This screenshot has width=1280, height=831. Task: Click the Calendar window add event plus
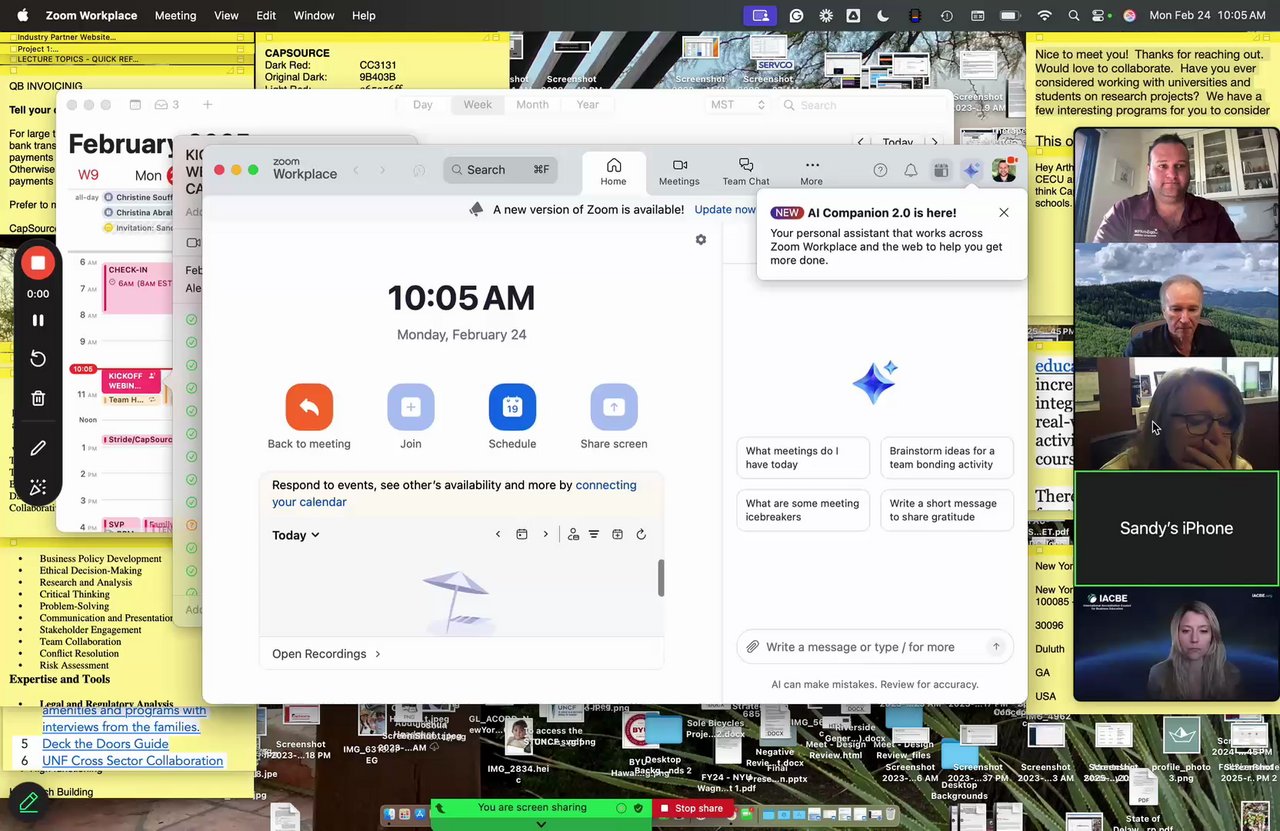[x=208, y=105]
